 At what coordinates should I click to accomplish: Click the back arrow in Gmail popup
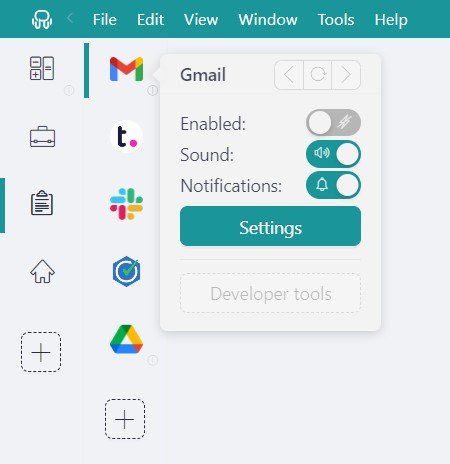289,75
